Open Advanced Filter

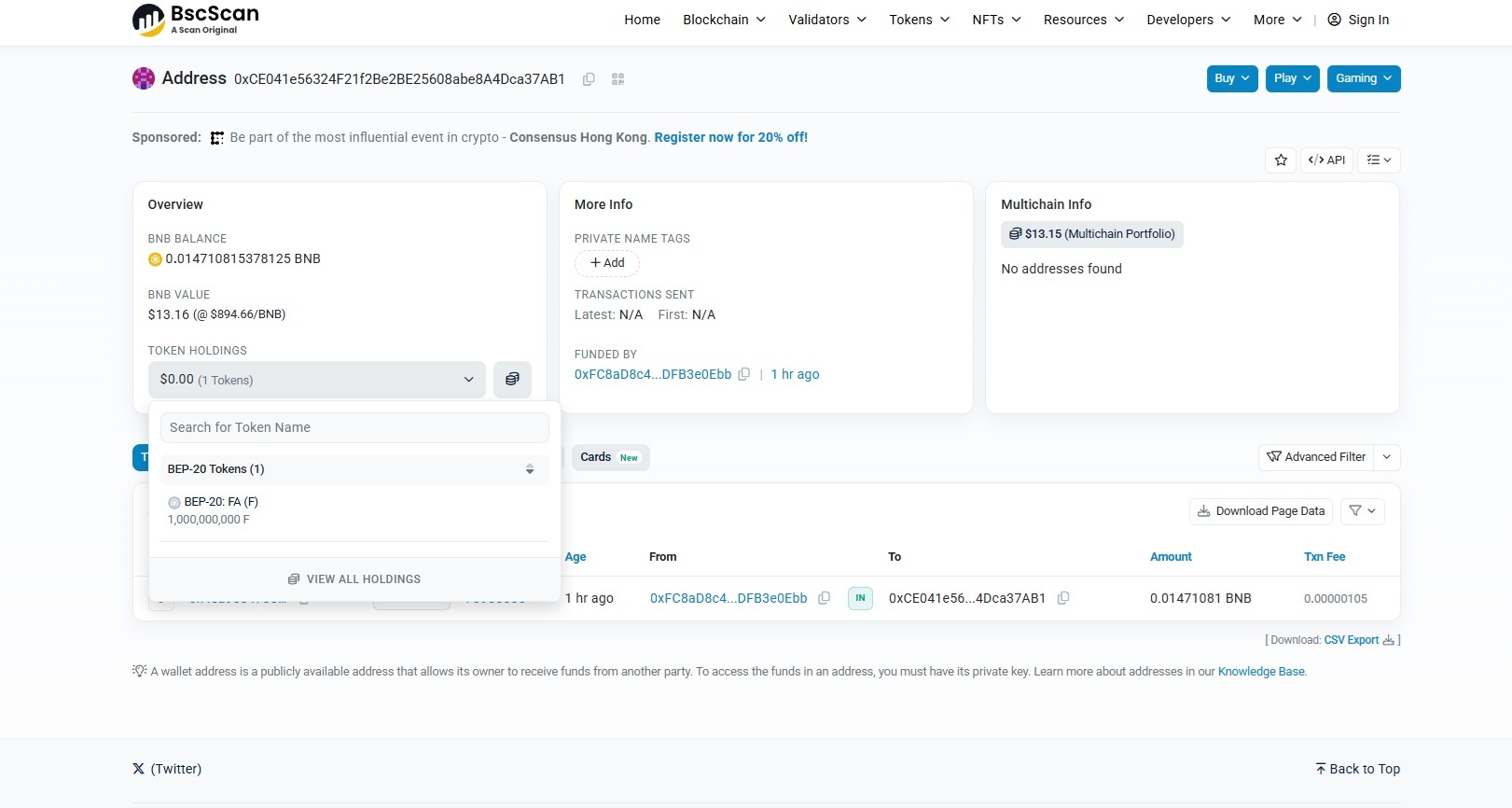click(x=1316, y=457)
